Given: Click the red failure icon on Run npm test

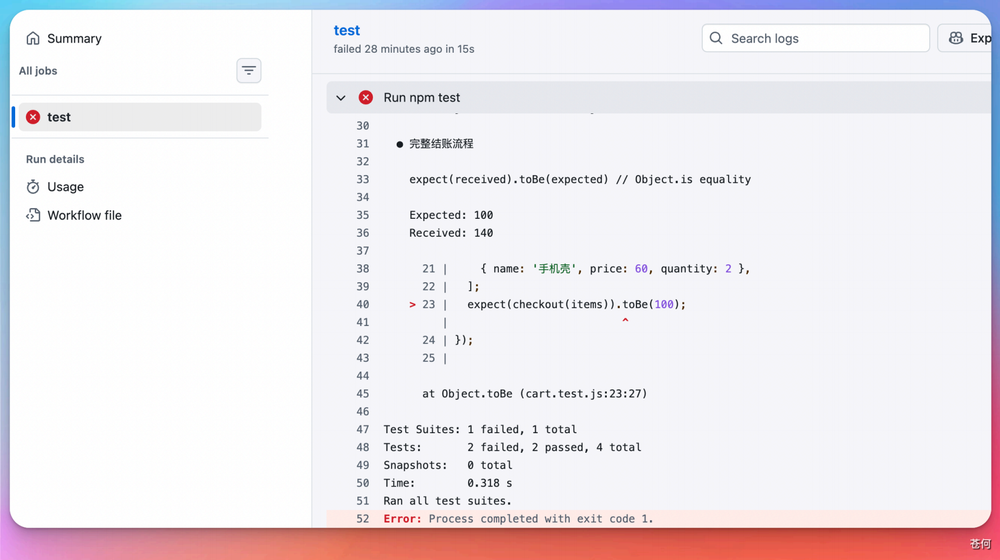Looking at the screenshot, I should (365, 98).
